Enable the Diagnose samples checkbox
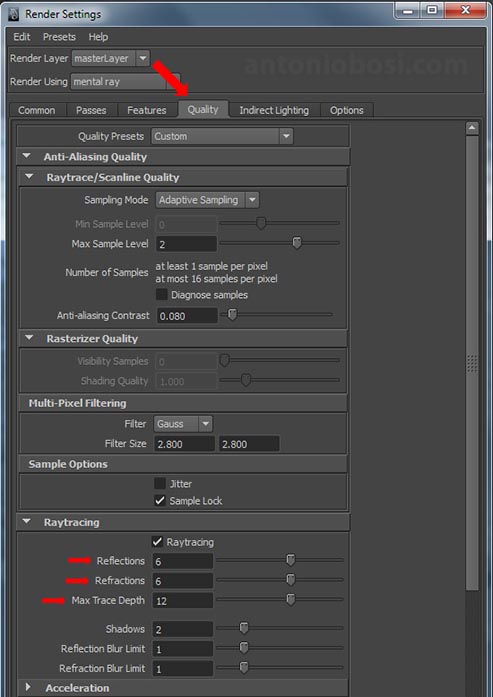The width and height of the screenshot is (493, 697). point(161,295)
